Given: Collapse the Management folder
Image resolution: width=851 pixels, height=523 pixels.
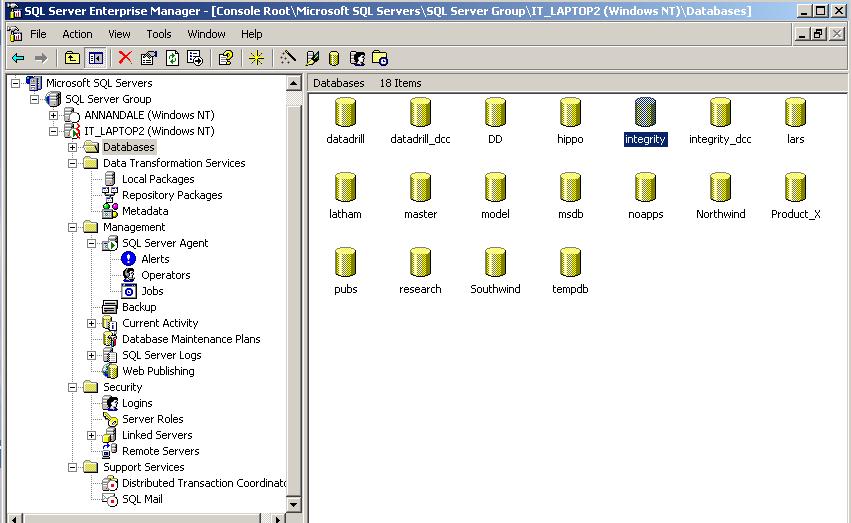Looking at the screenshot, I should pos(72,227).
